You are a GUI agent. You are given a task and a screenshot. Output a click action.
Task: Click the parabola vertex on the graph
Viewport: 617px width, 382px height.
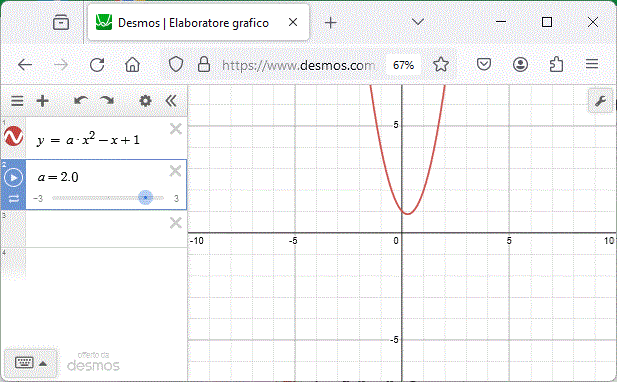[x=408, y=214]
